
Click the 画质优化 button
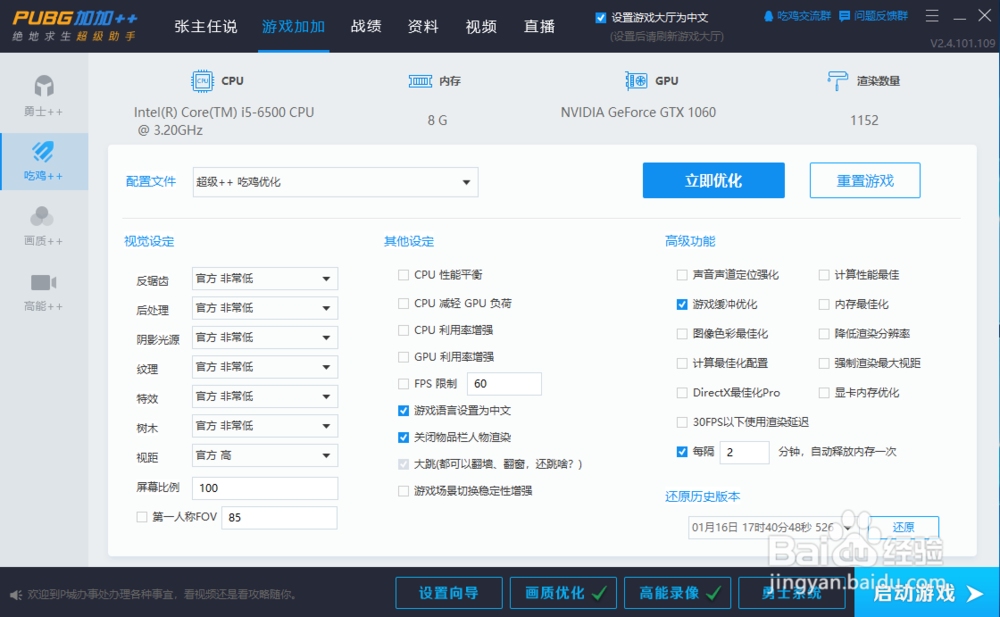pyautogui.click(x=563, y=593)
